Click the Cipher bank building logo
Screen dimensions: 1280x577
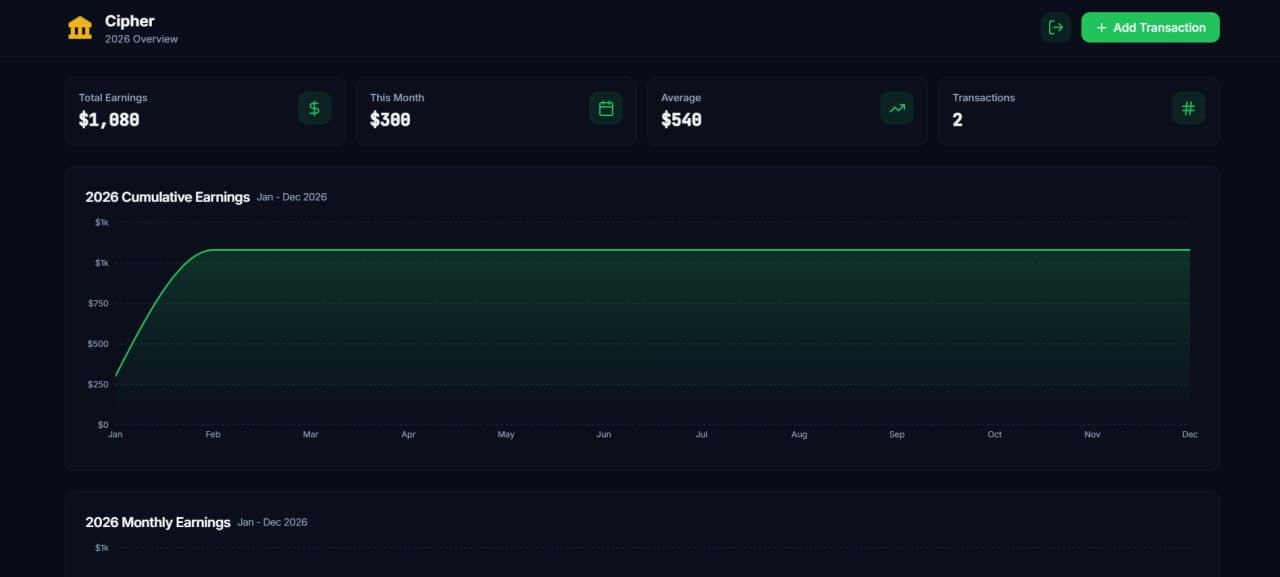[80, 28]
